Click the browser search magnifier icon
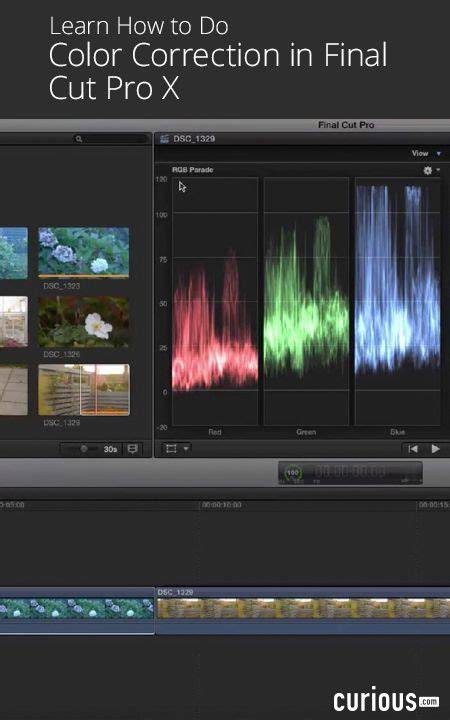 coord(79,139)
